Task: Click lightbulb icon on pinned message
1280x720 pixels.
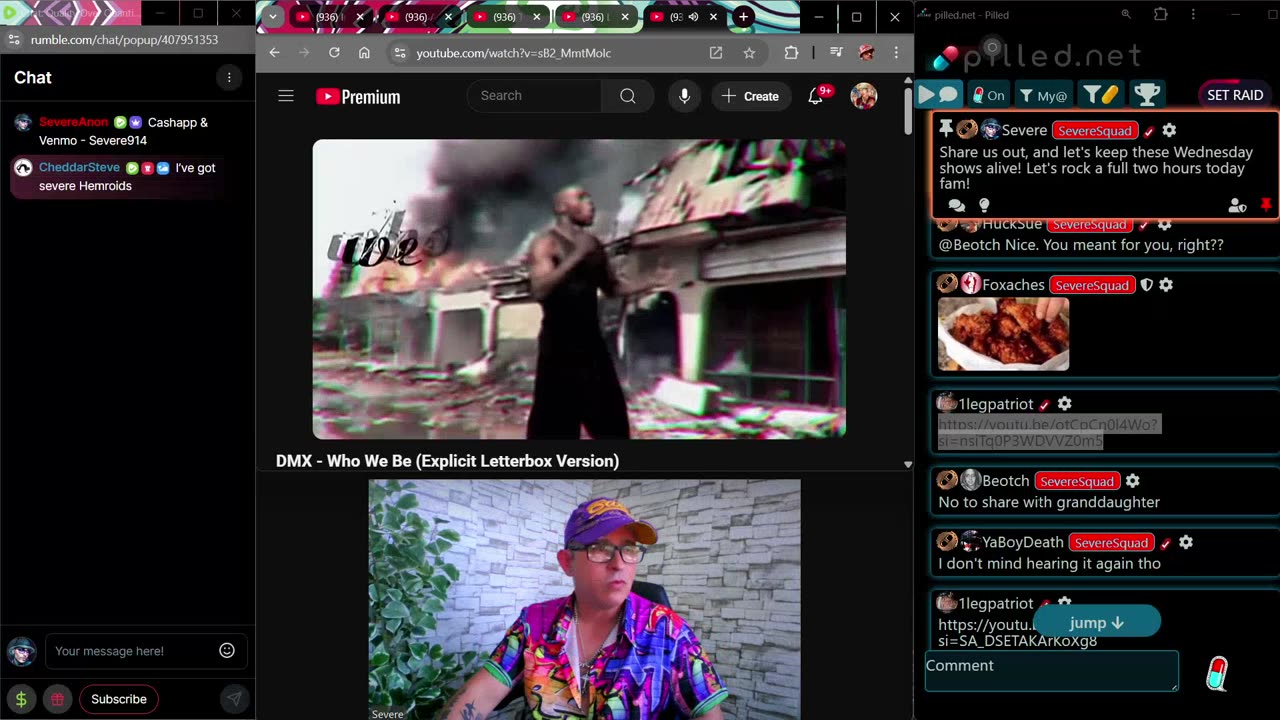Action: click(x=984, y=205)
